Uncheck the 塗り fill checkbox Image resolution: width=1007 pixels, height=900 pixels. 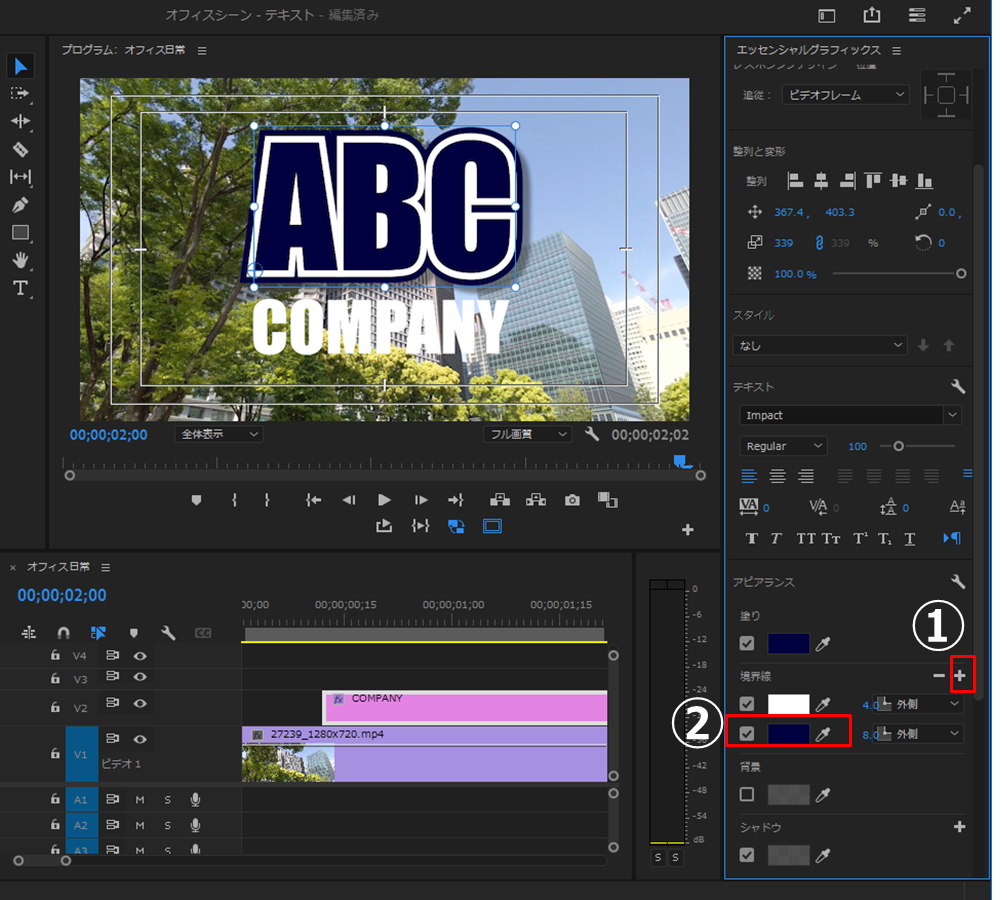click(x=746, y=644)
